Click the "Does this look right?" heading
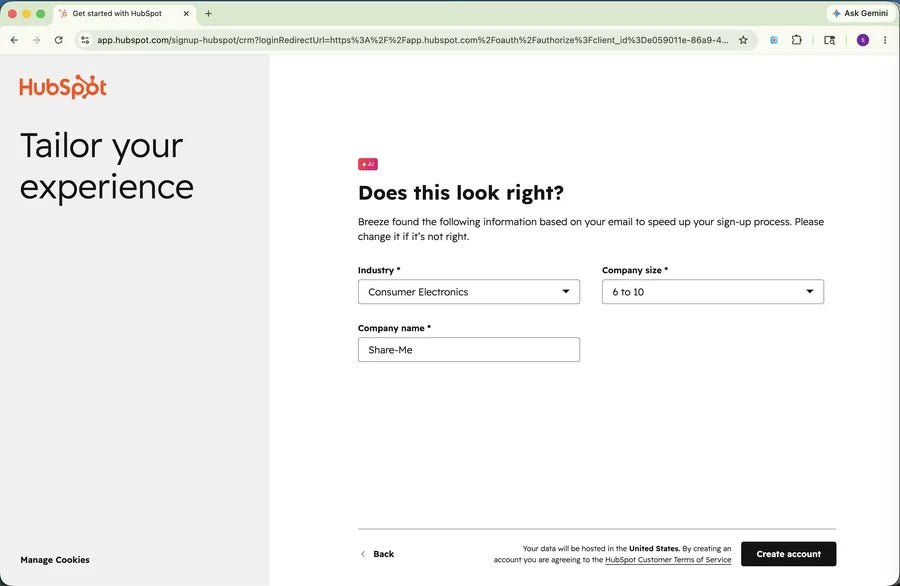This screenshot has height=586, width=900. tap(461, 193)
